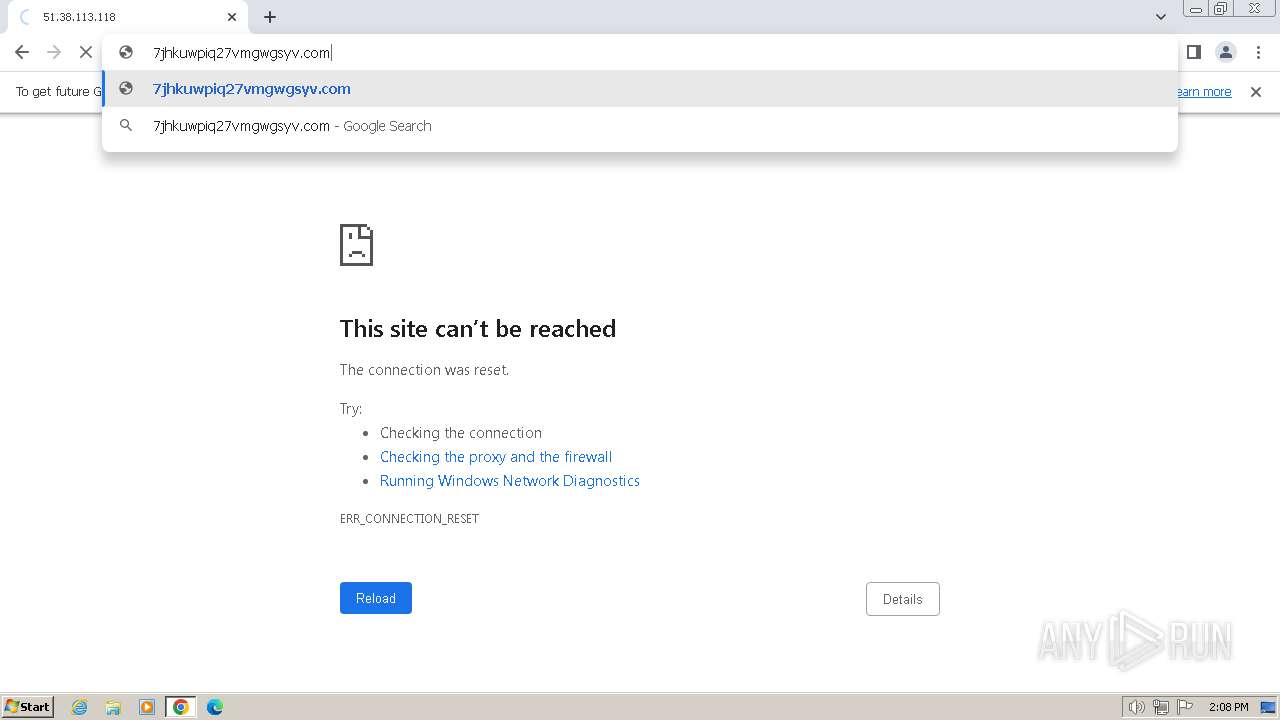The height and width of the screenshot is (720, 1280).
Task: Open the Learn more link in infobar
Action: (x=1204, y=92)
